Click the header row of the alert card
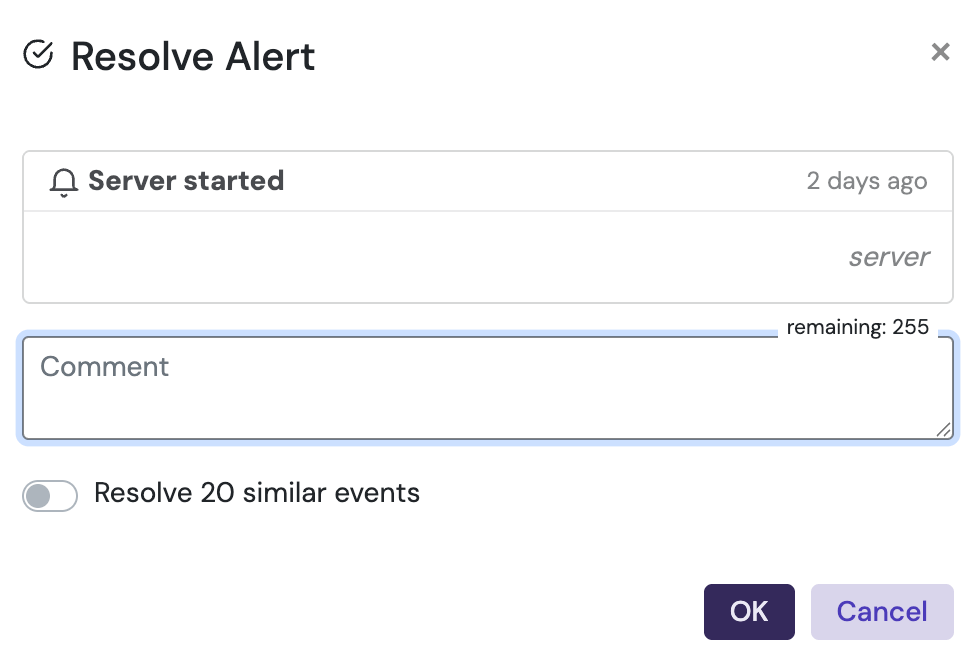Screen dimensions: 972x658 click(487, 181)
